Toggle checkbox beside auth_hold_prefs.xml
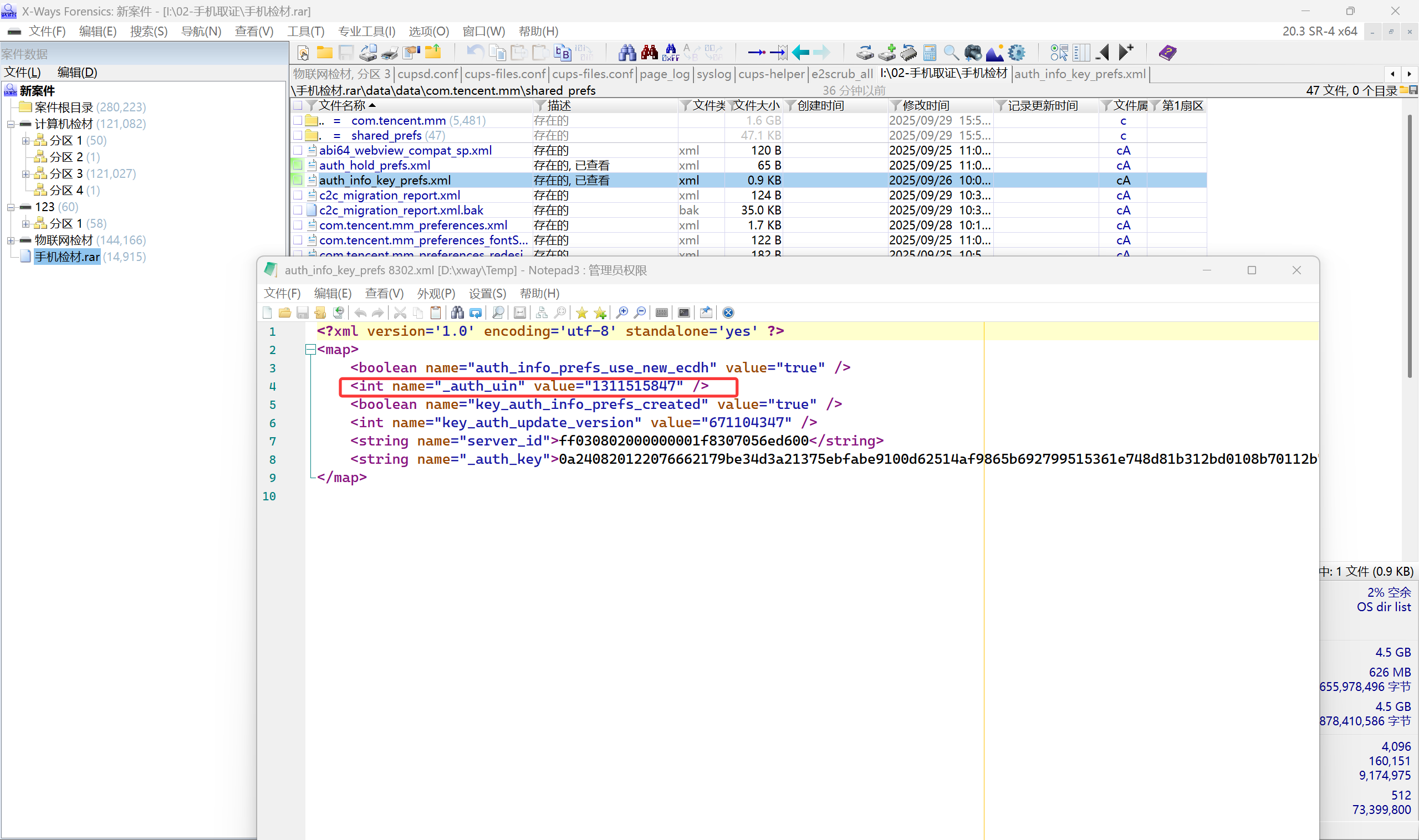Screen dimensions: 1419x840 tap(298, 165)
